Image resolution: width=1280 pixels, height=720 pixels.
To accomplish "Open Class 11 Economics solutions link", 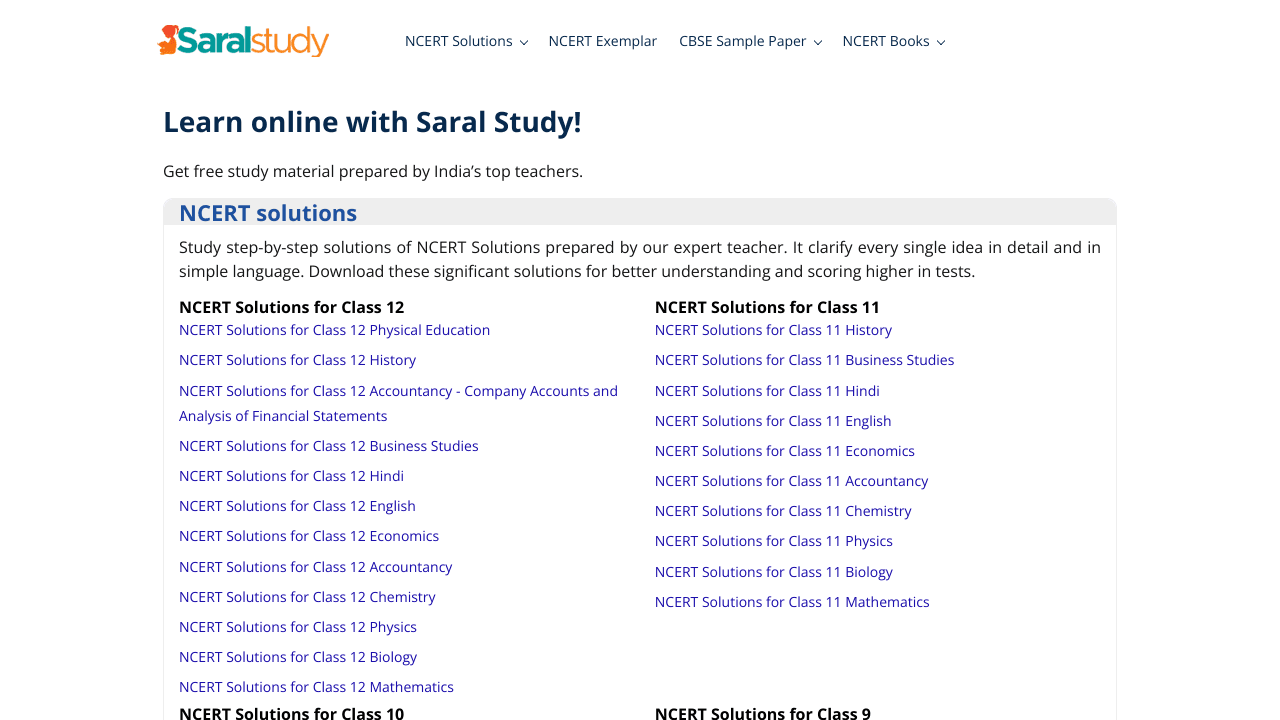I will [x=785, y=451].
